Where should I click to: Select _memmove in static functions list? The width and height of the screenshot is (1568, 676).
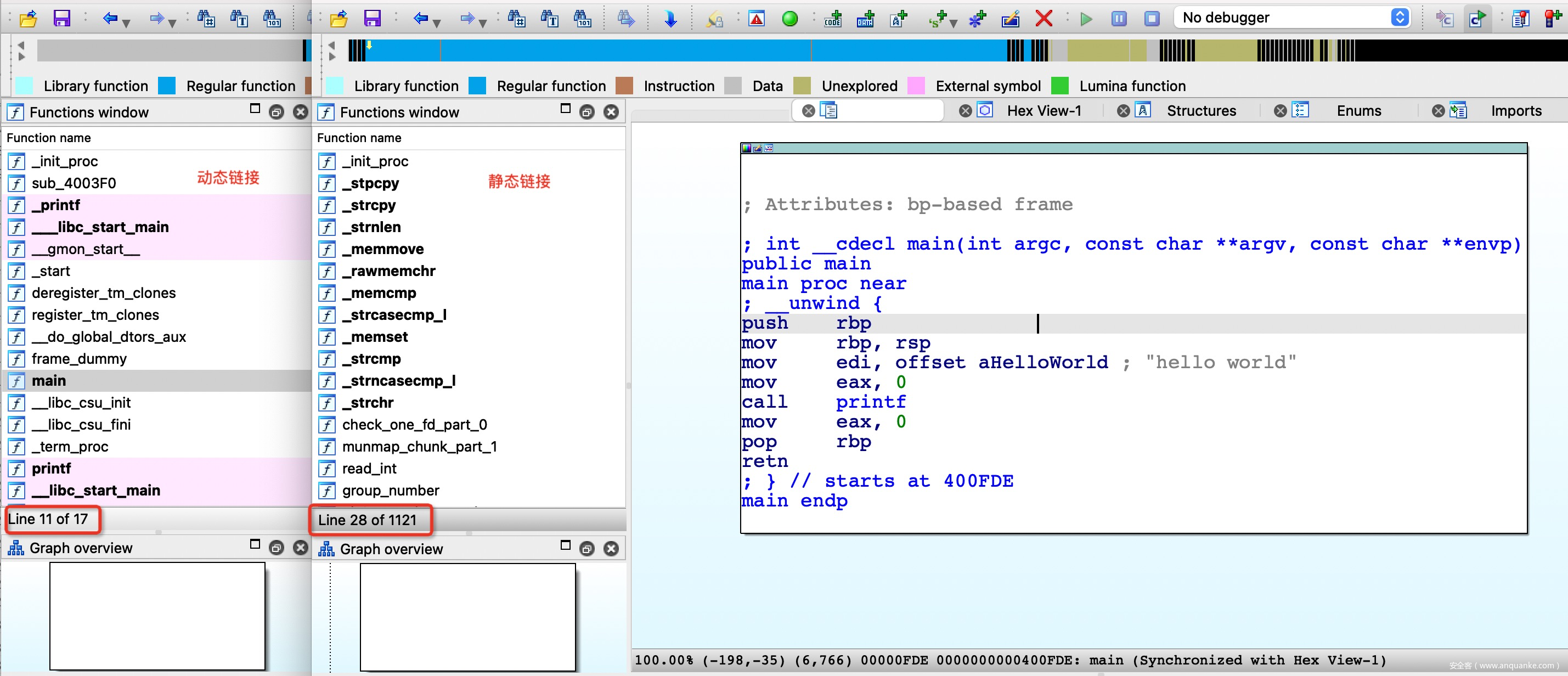coord(383,249)
